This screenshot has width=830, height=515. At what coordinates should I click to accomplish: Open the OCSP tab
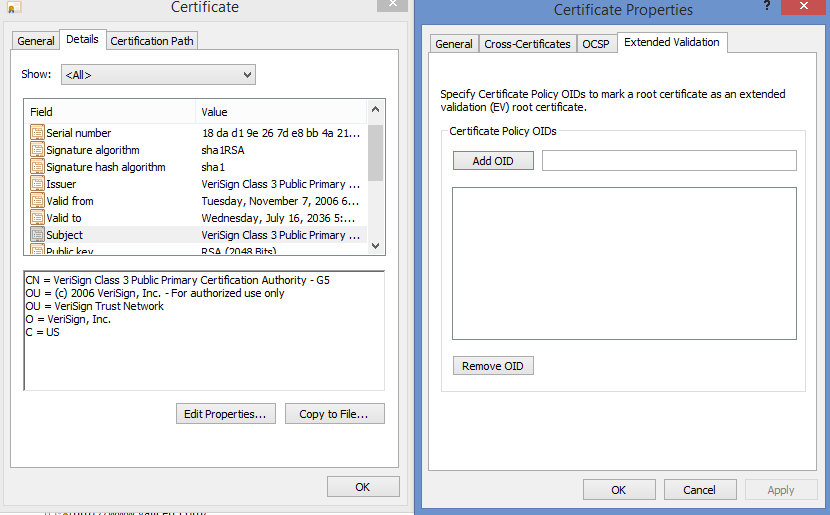coord(596,44)
